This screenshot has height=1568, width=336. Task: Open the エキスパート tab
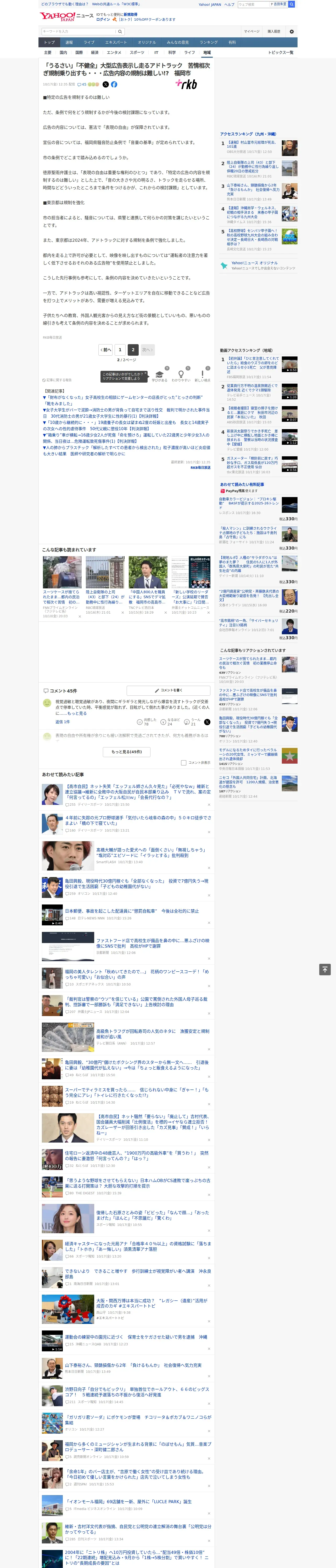tap(116, 43)
